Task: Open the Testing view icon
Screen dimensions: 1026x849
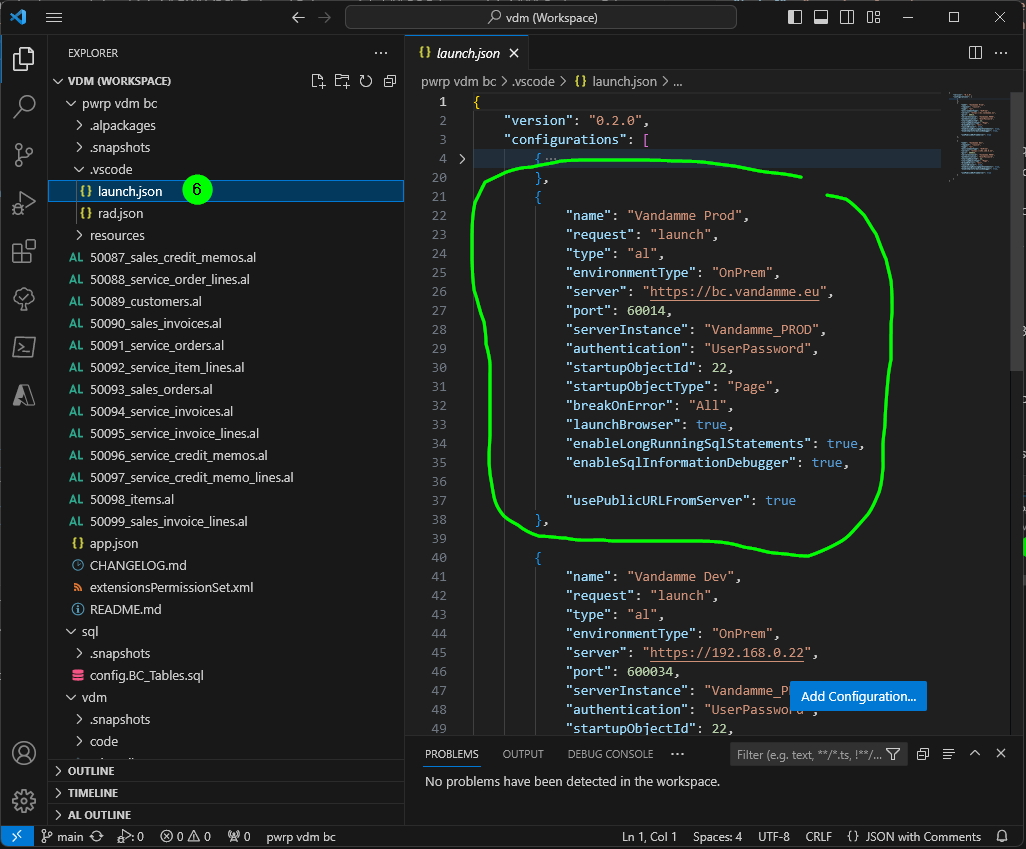Action: tap(24, 299)
